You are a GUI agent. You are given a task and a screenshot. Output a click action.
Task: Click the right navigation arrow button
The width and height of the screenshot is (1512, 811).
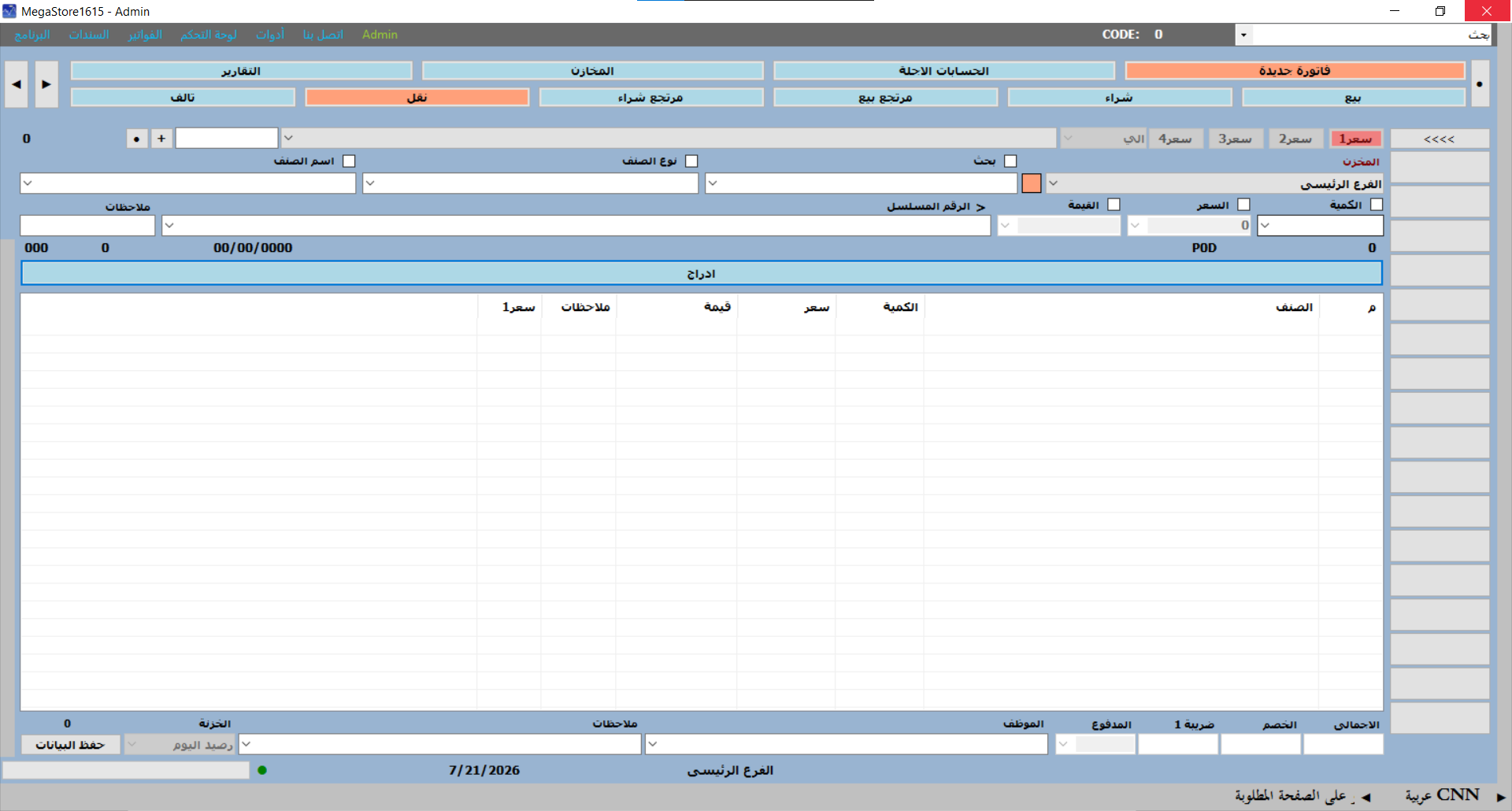(46, 84)
